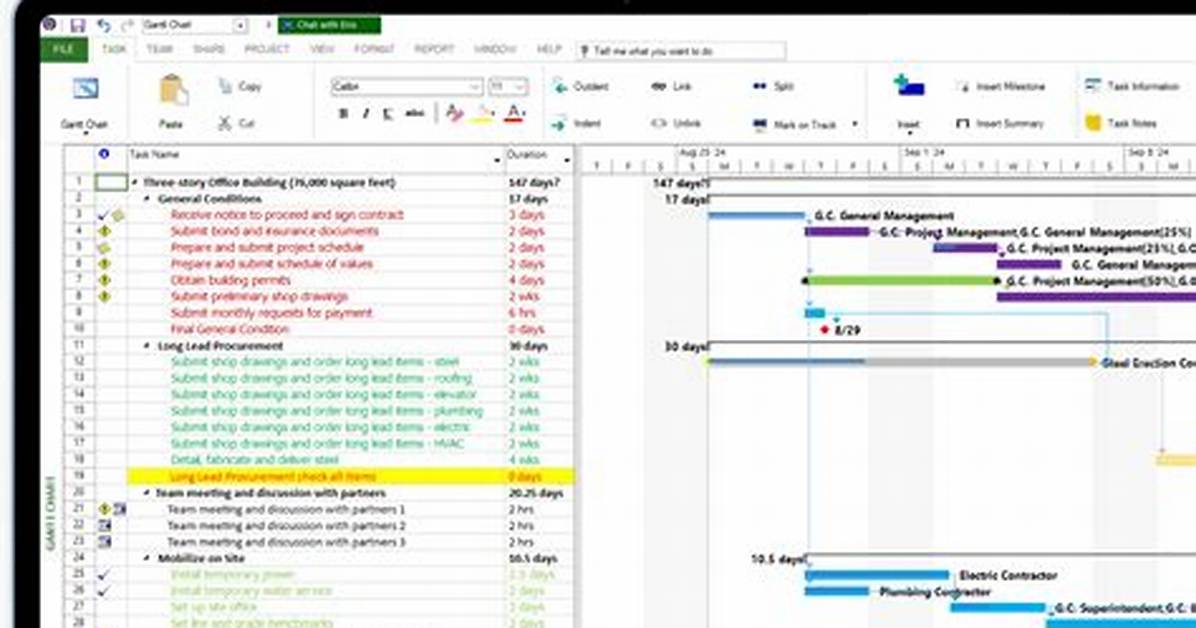This screenshot has height=628, width=1196.
Task: Click the Save icon in quick access toolbar
Action: coord(77,25)
